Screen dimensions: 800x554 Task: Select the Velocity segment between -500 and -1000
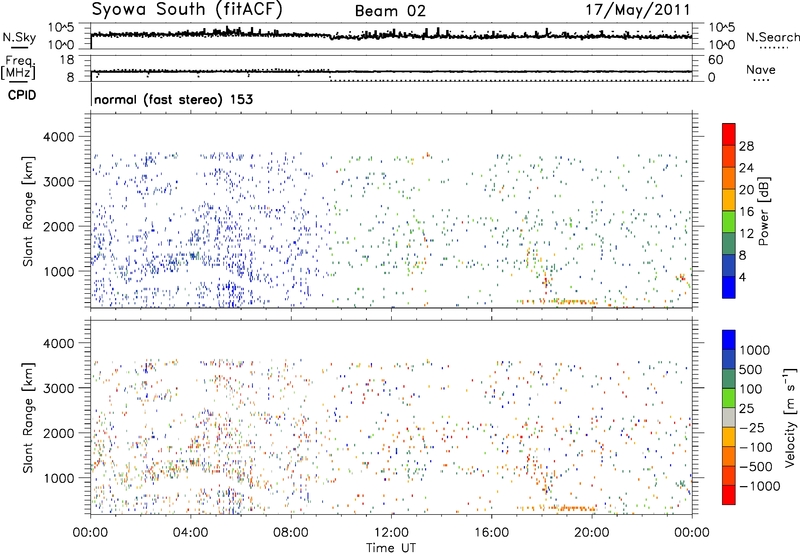(x=729, y=475)
